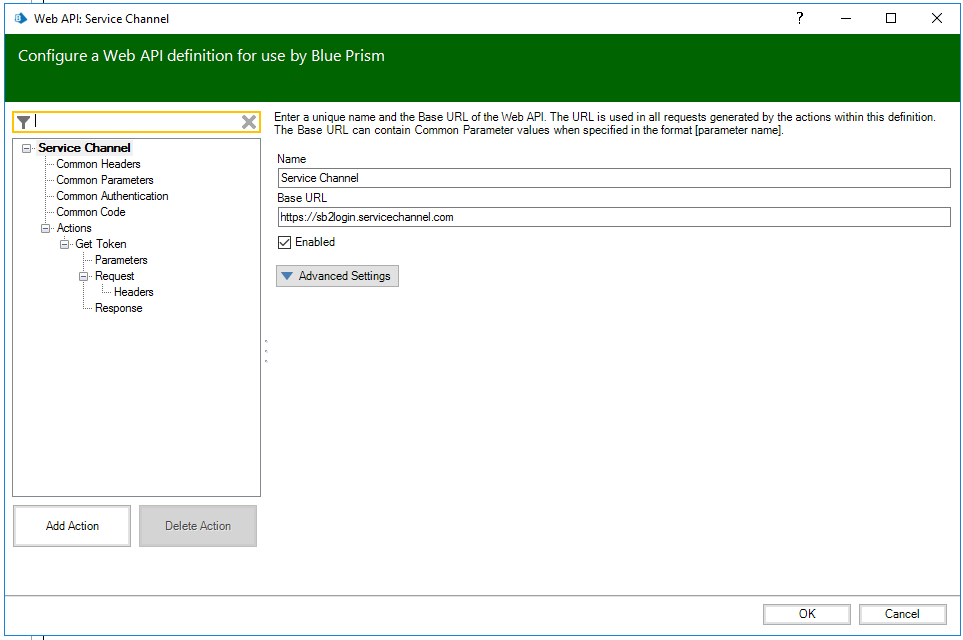The width and height of the screenshot is (963, 640).
Task: Click the Blue Prism window icon
Action: click(19, 18)
